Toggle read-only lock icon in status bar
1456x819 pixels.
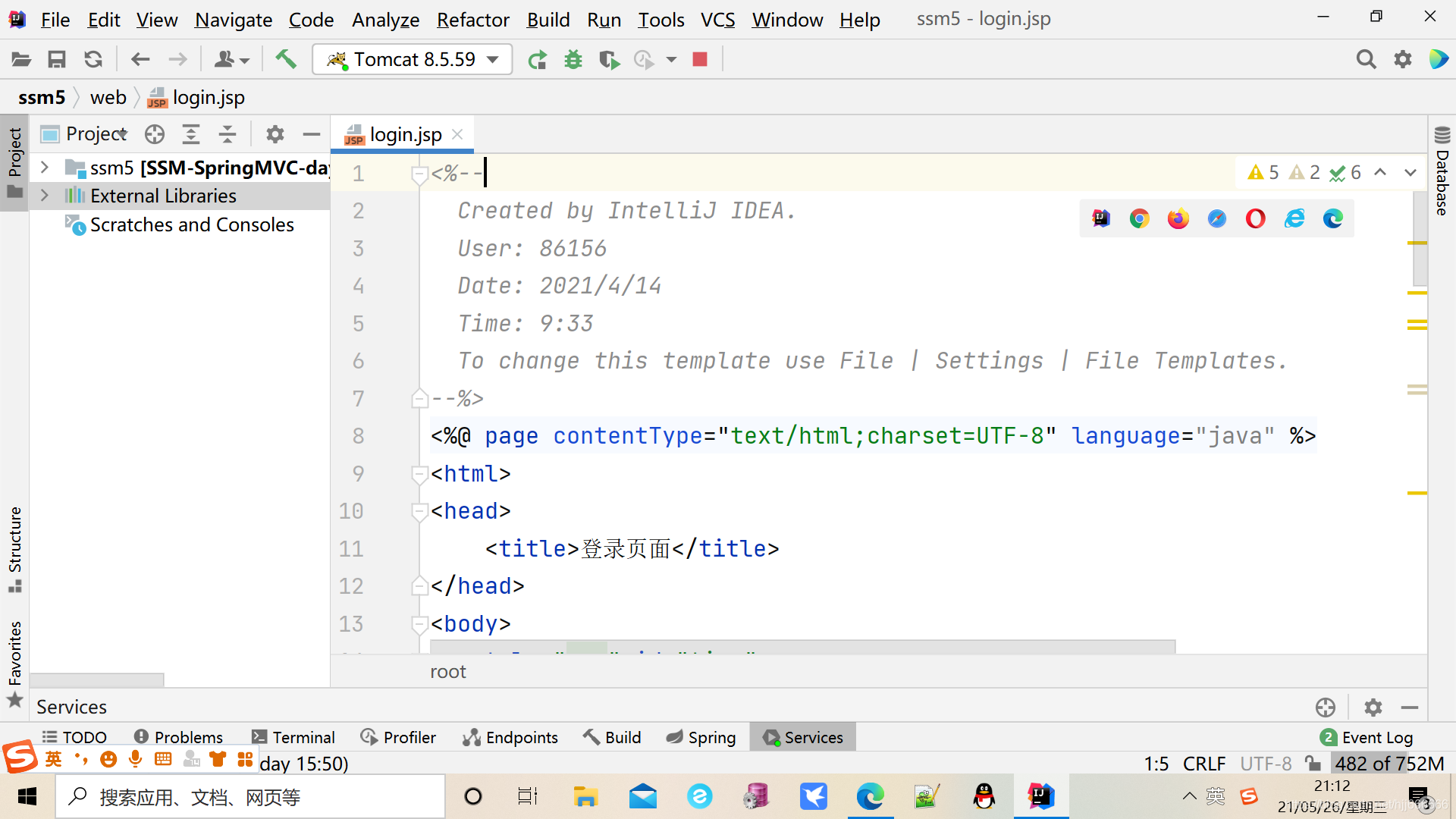click(x=1313, y=763)
